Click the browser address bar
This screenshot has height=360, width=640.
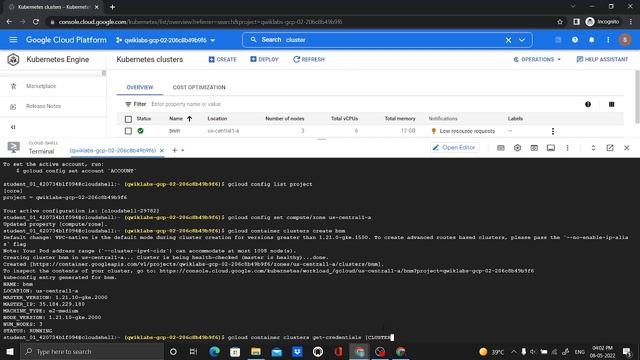[302, 22]
